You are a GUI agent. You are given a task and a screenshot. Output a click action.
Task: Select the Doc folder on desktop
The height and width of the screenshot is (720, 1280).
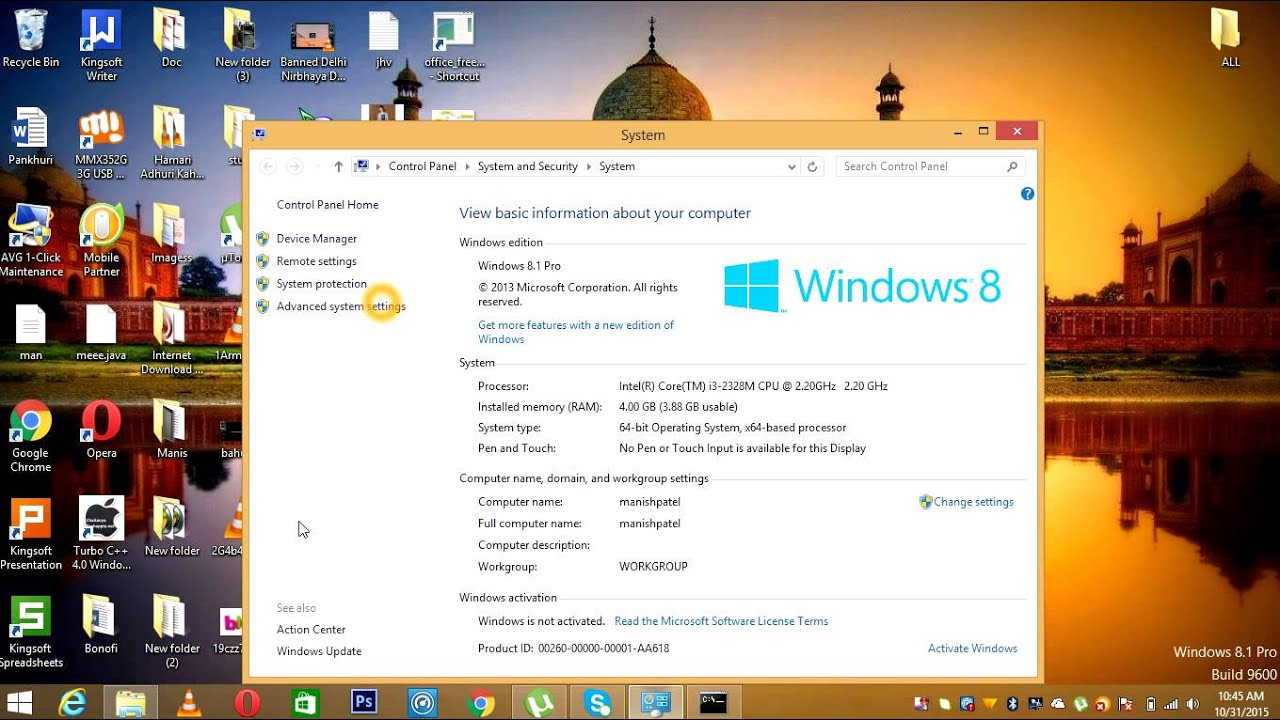[171, 39]
